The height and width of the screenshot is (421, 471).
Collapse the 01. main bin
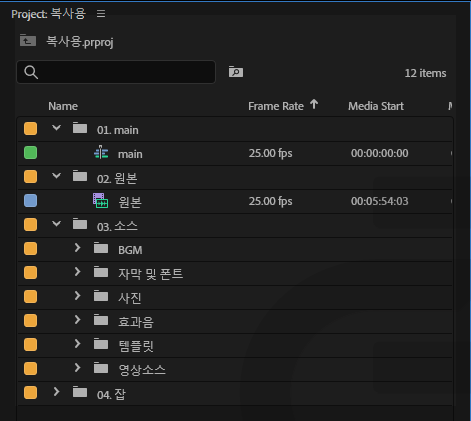[x=57, y=128]
